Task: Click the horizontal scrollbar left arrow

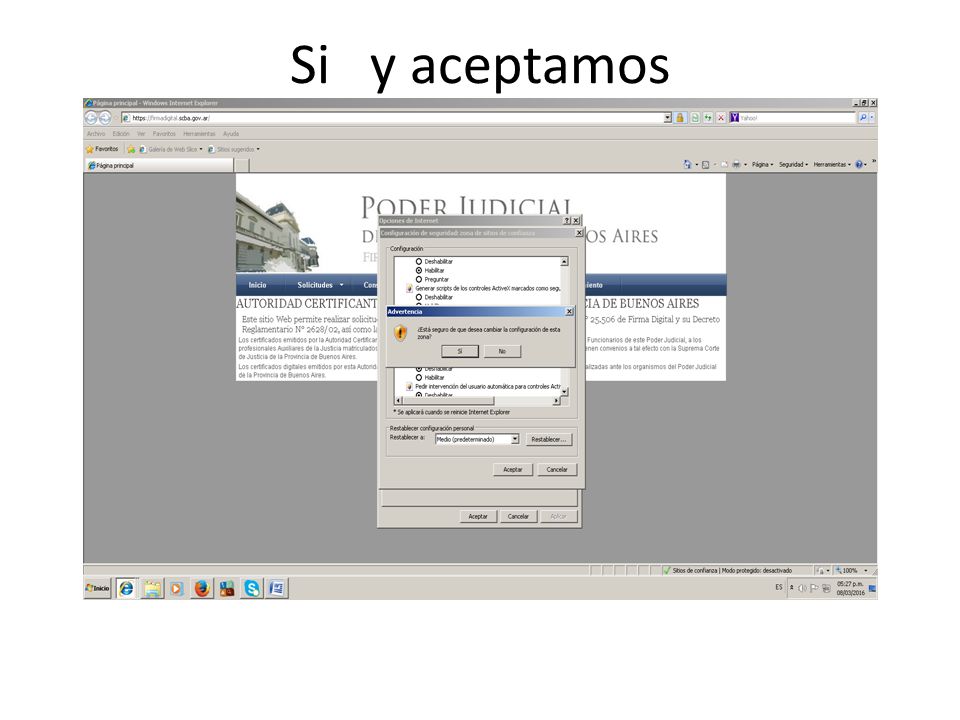Action: coord(399,400)
